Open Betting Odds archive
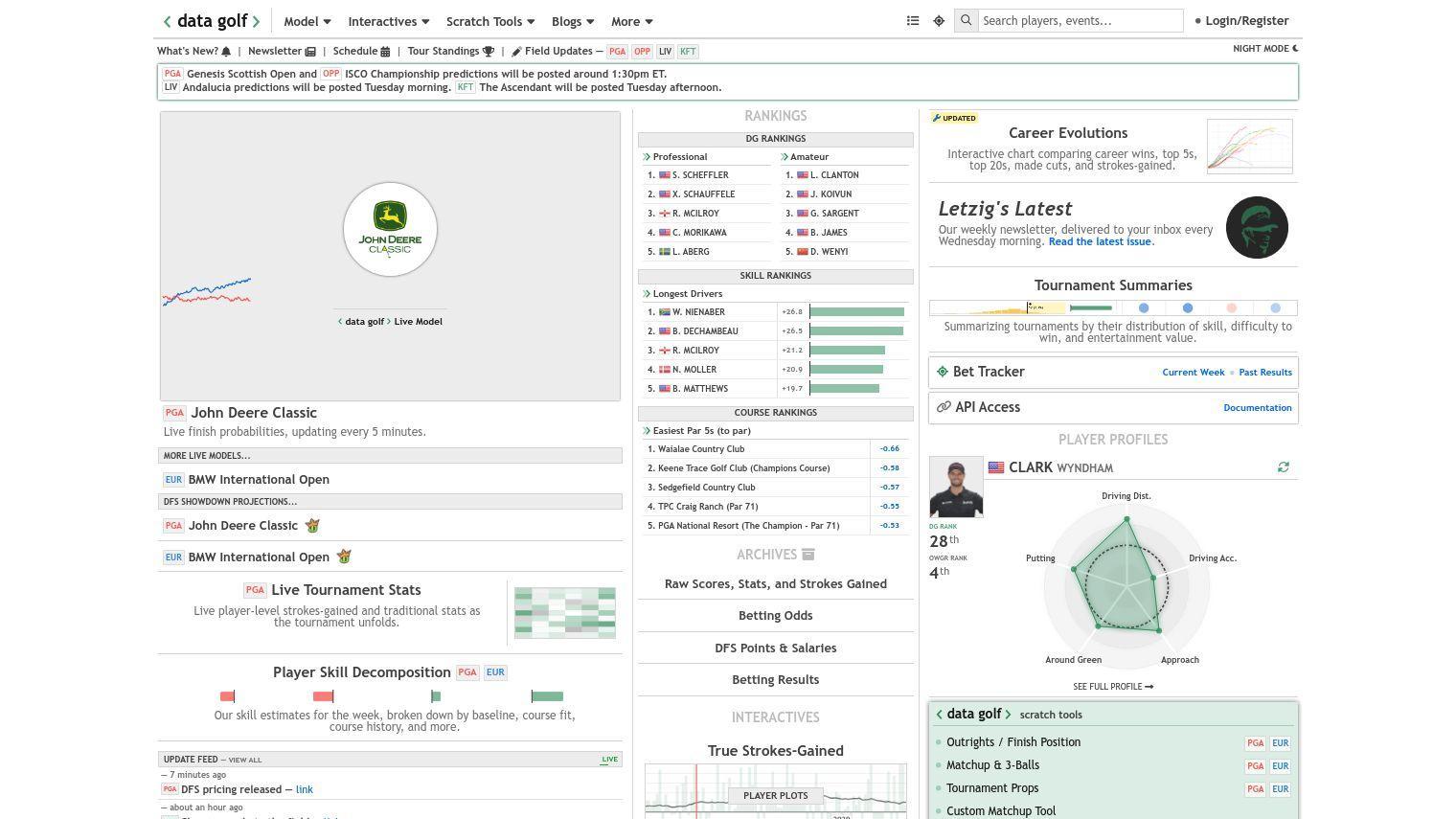This screenshot has height=819, width=1456. pyautogui.click(x=776, y=616)
